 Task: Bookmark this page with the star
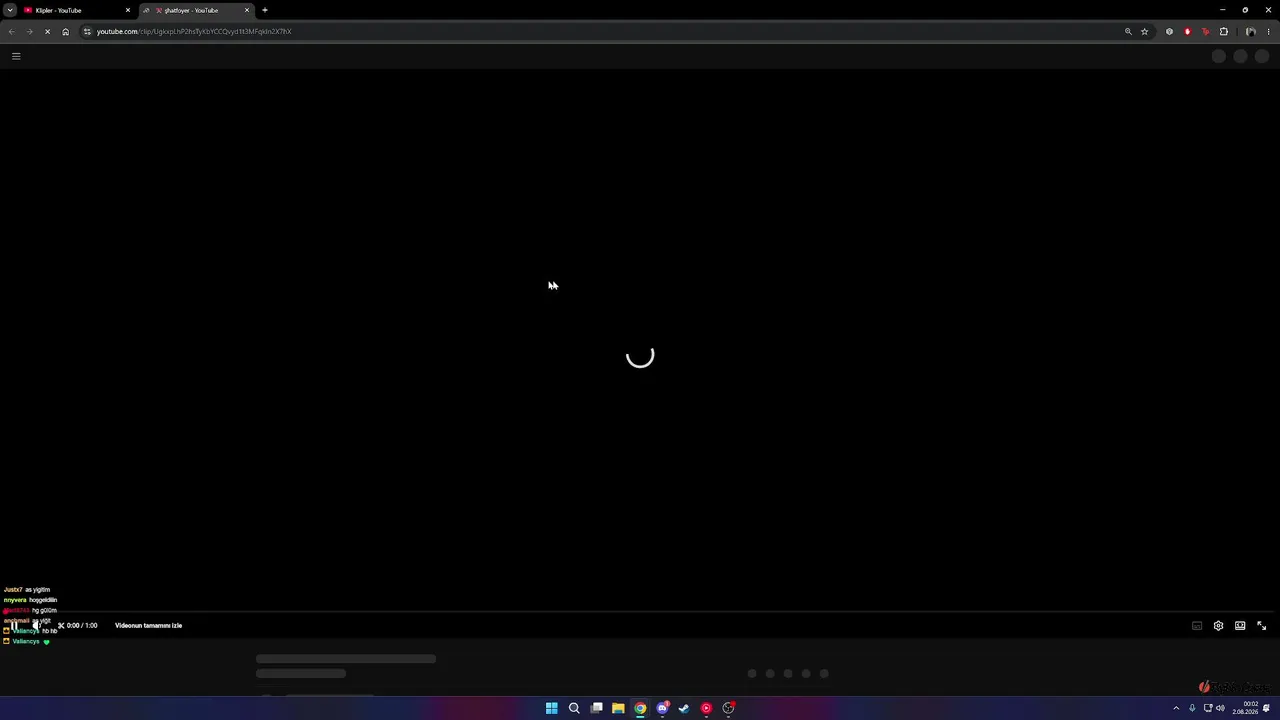pyautogui.click(x=1145, y=31)
